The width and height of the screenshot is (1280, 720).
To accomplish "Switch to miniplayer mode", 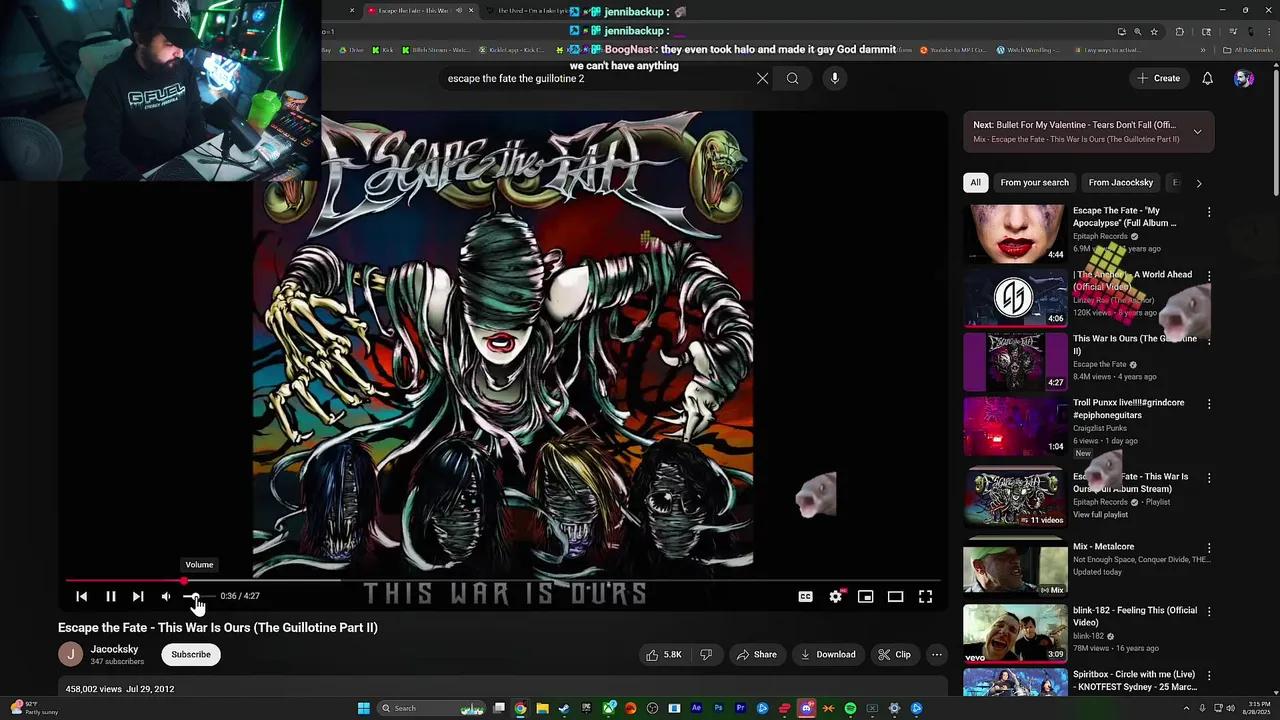I will [866, 596].
